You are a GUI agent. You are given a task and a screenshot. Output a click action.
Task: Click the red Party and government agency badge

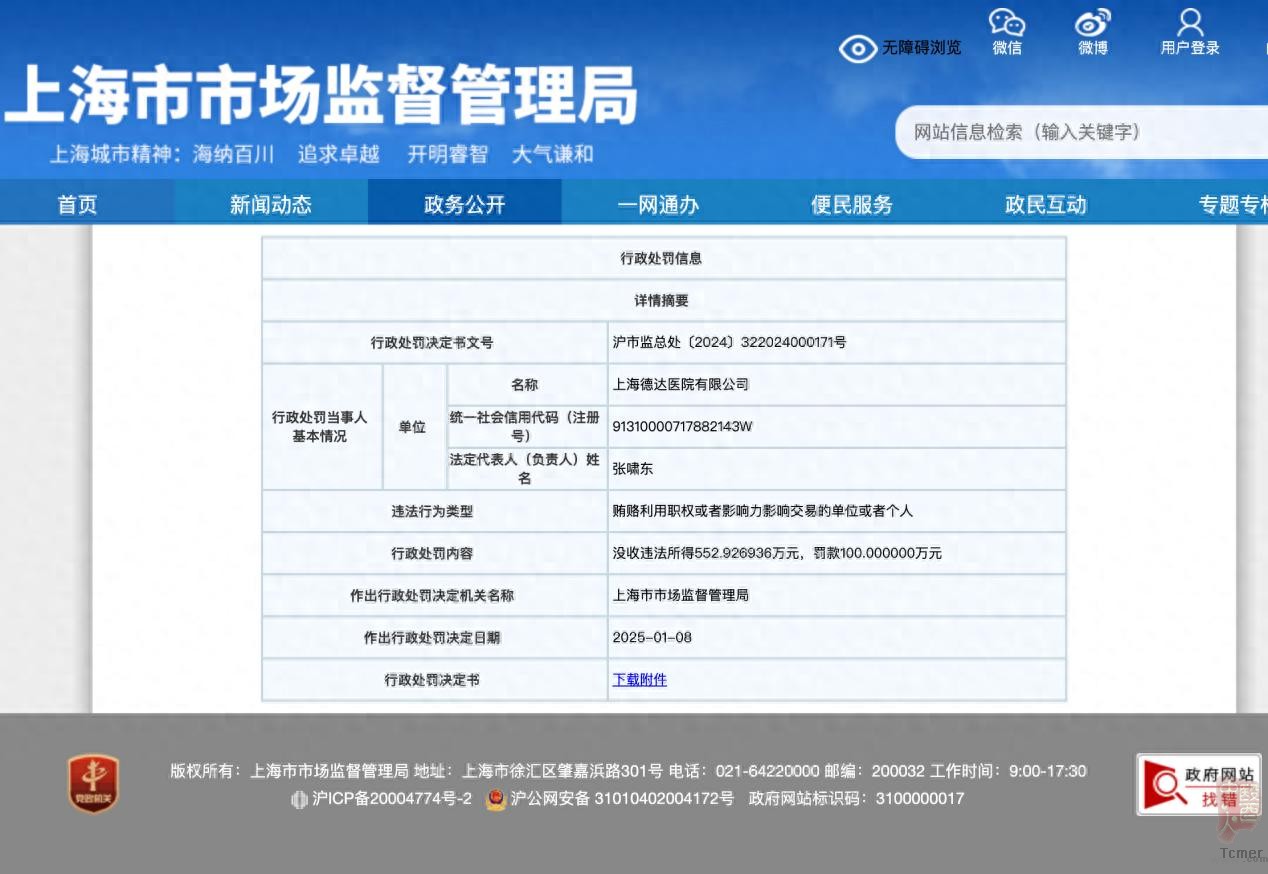click(x=93, y=783)
